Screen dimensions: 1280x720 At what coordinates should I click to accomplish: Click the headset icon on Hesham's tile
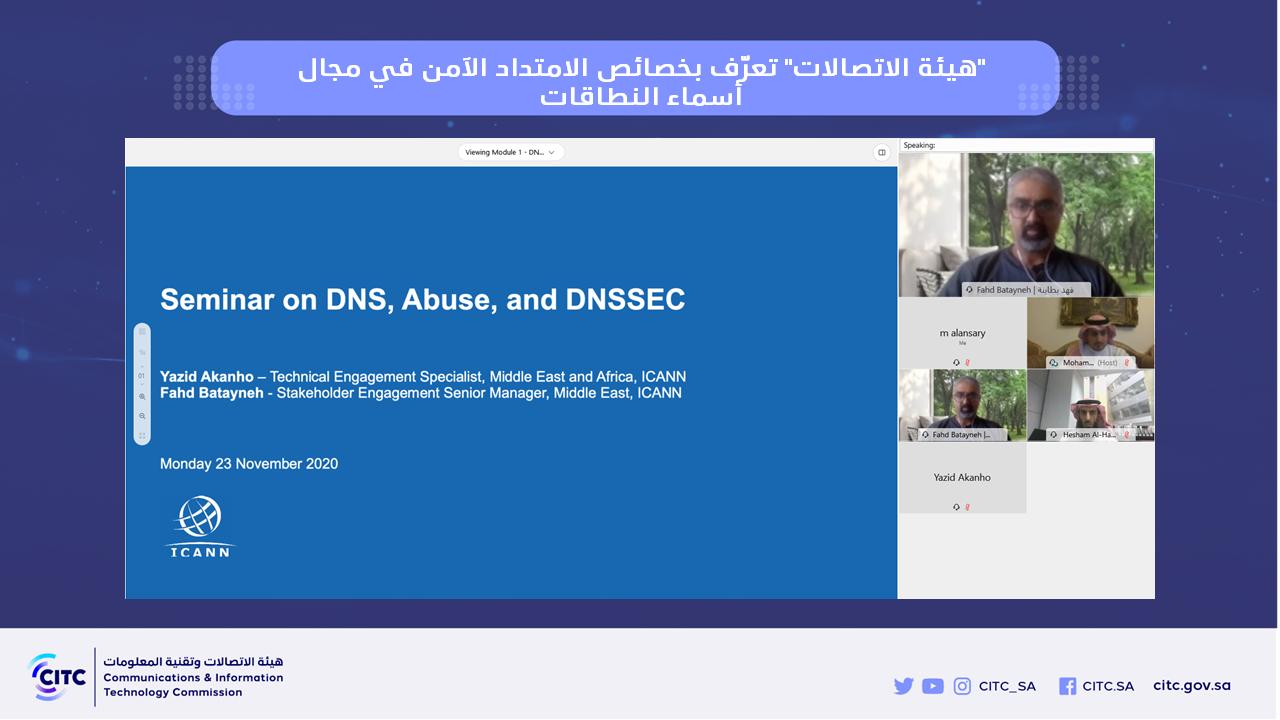(x=1054, y=435)
